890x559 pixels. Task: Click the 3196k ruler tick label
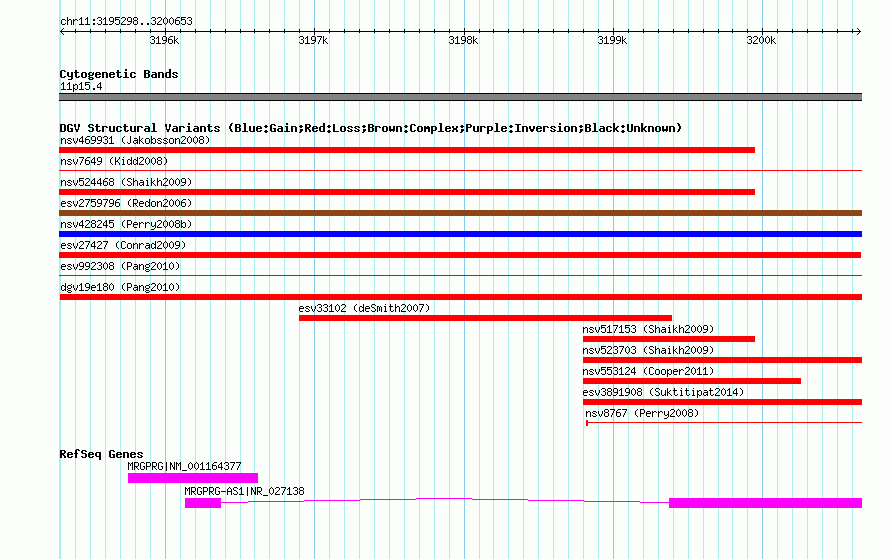164,40
